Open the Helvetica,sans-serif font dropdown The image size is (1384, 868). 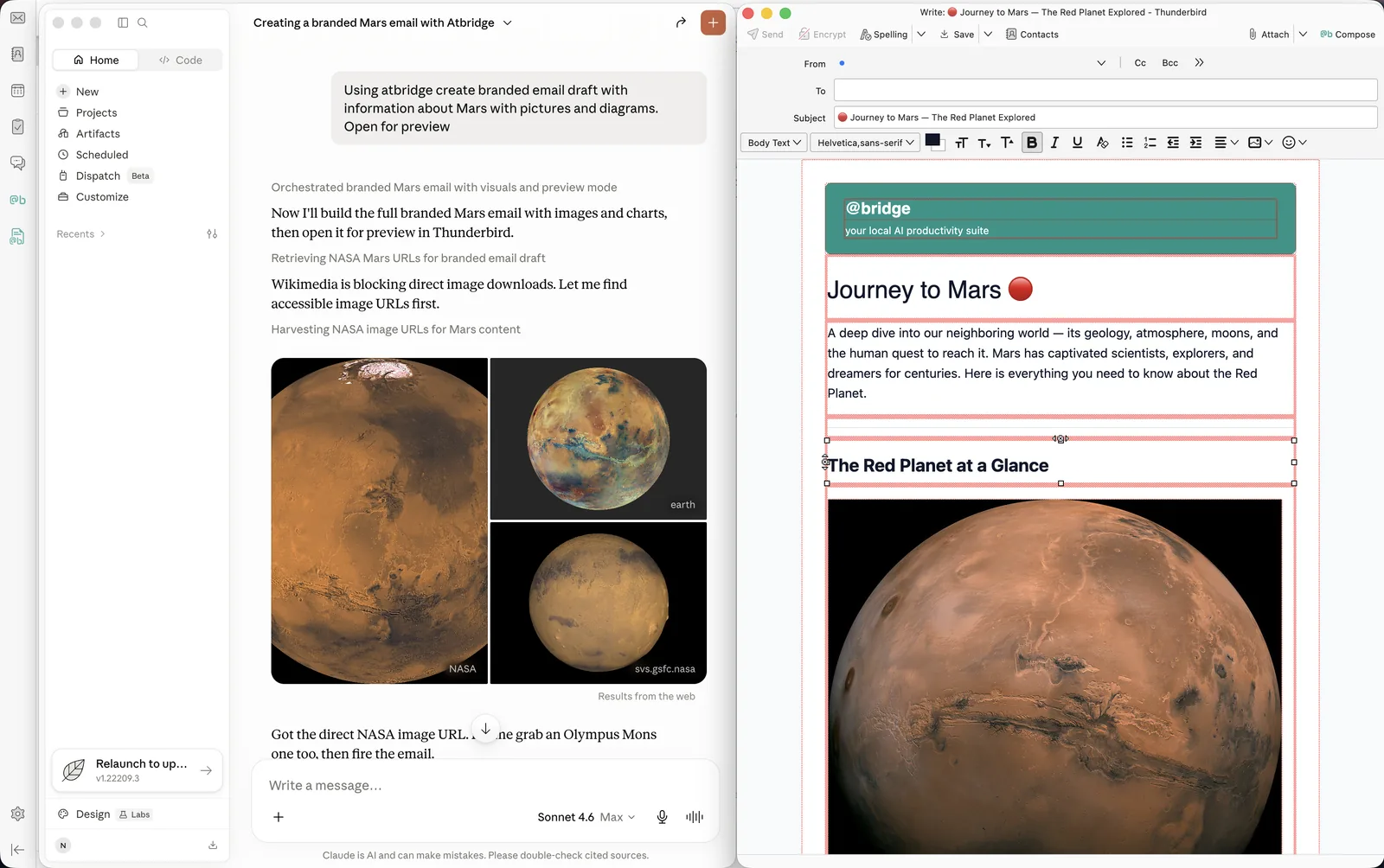tap(865, 143)
